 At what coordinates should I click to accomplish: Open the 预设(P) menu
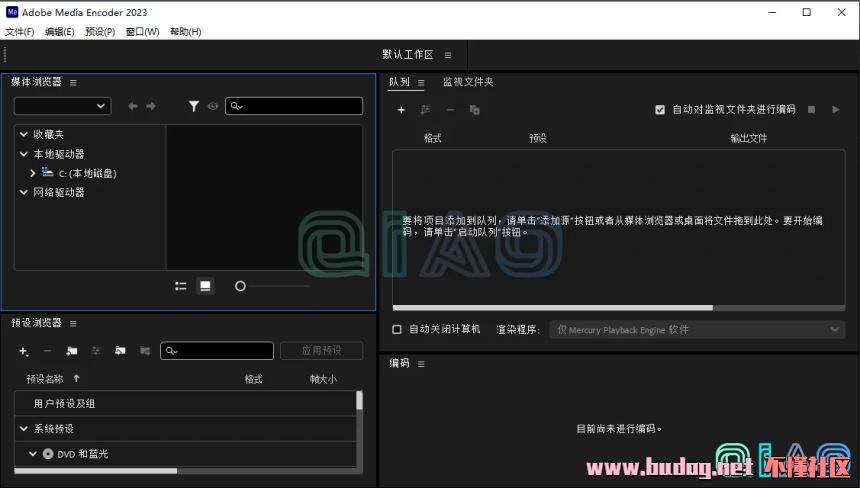(100, 32)
